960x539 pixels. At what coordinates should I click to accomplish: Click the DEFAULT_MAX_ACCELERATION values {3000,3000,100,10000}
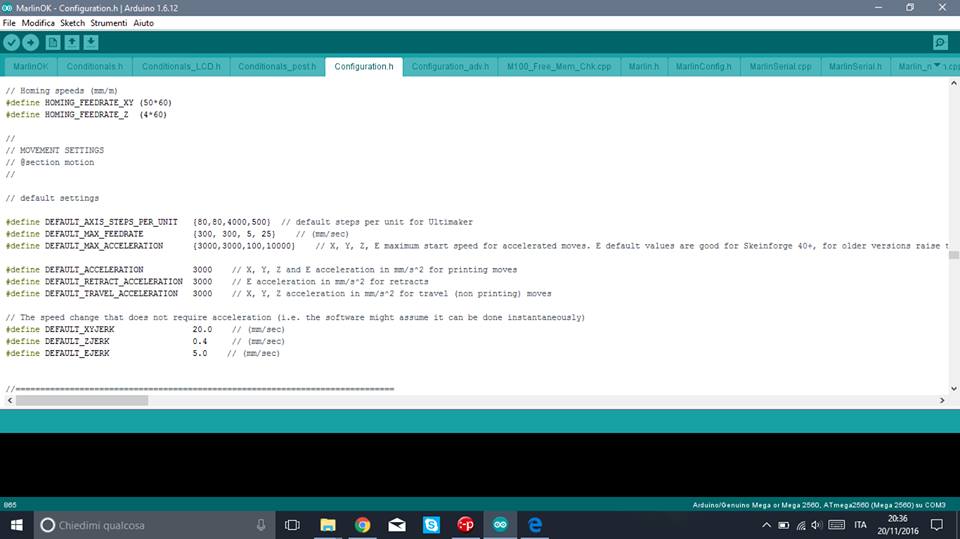(244, 246)
